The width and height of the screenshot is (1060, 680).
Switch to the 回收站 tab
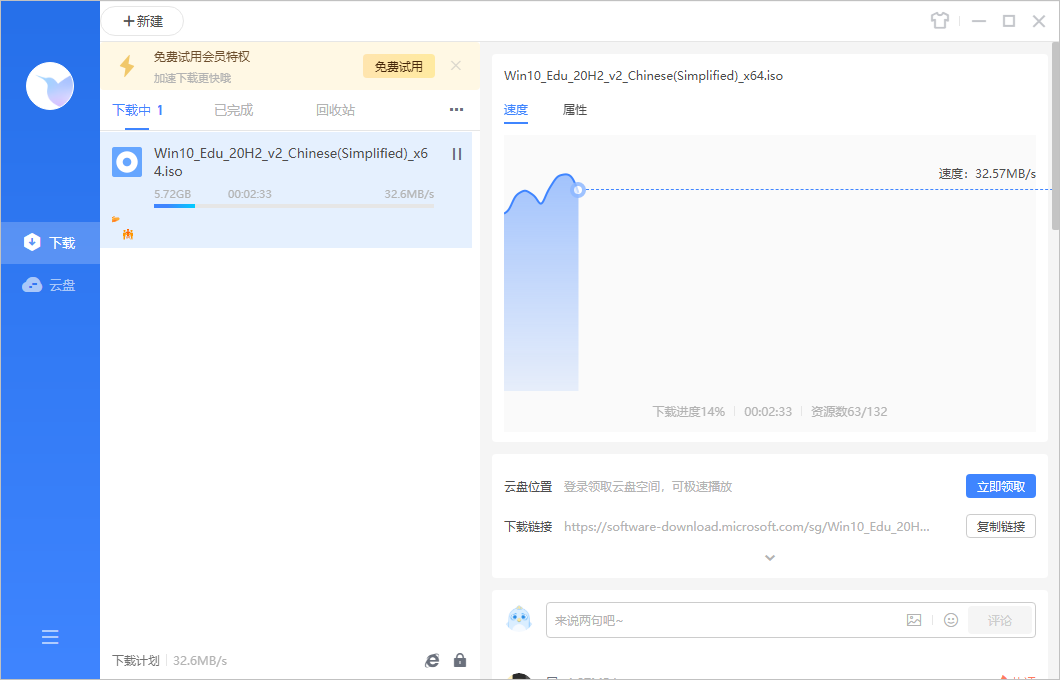point(335,110)
